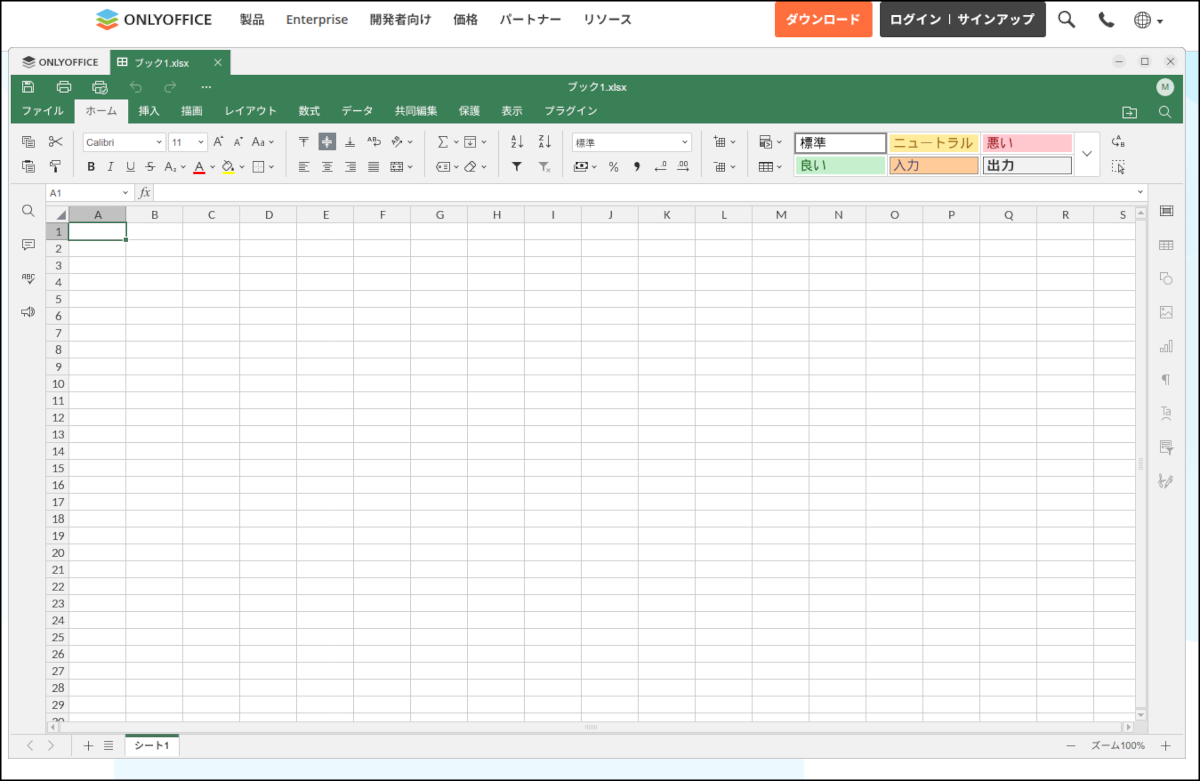Open the comments panel in left sidebar

coord(28,245)
